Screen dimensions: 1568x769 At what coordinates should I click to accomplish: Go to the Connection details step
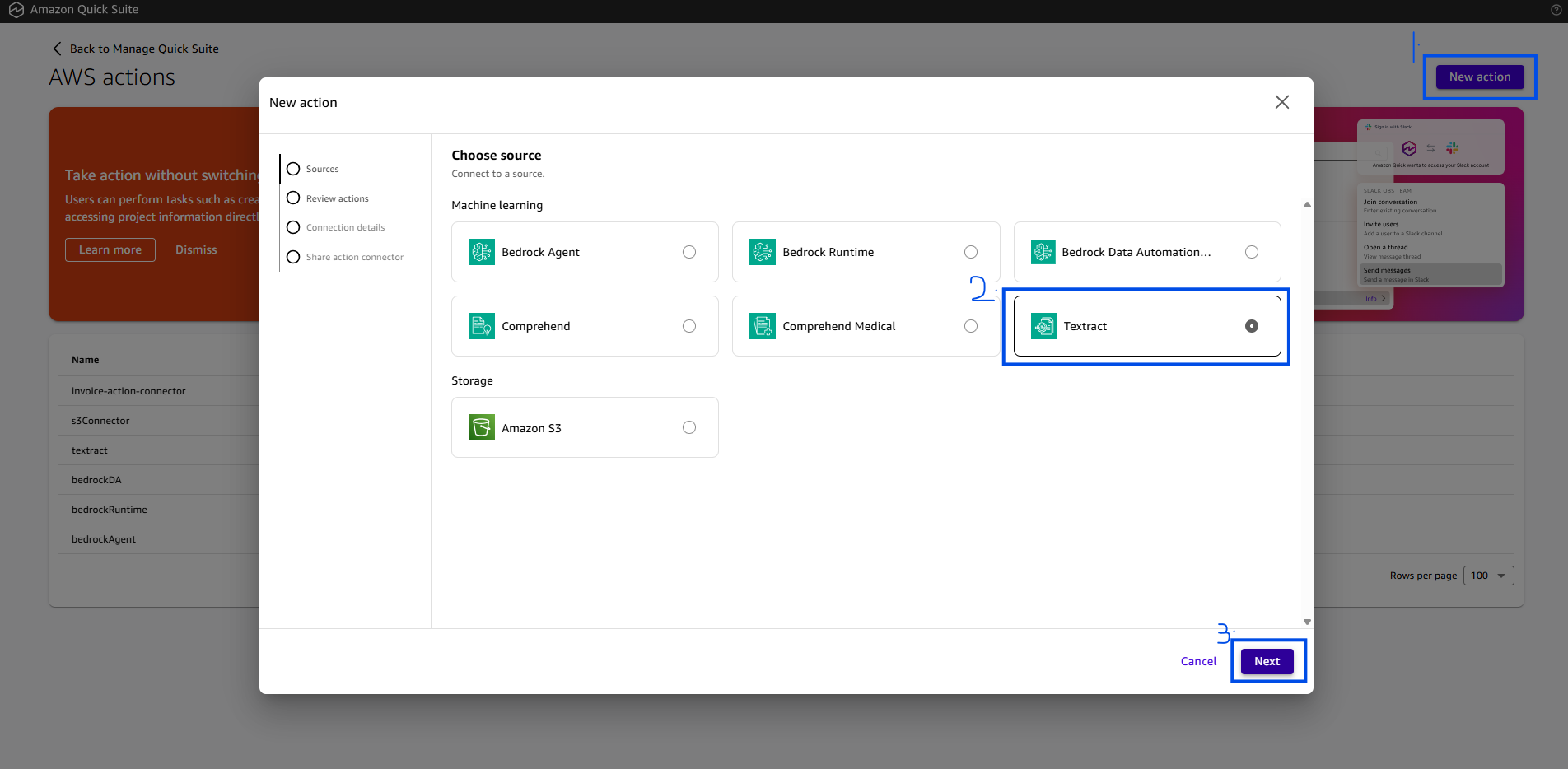coord(336,227)
